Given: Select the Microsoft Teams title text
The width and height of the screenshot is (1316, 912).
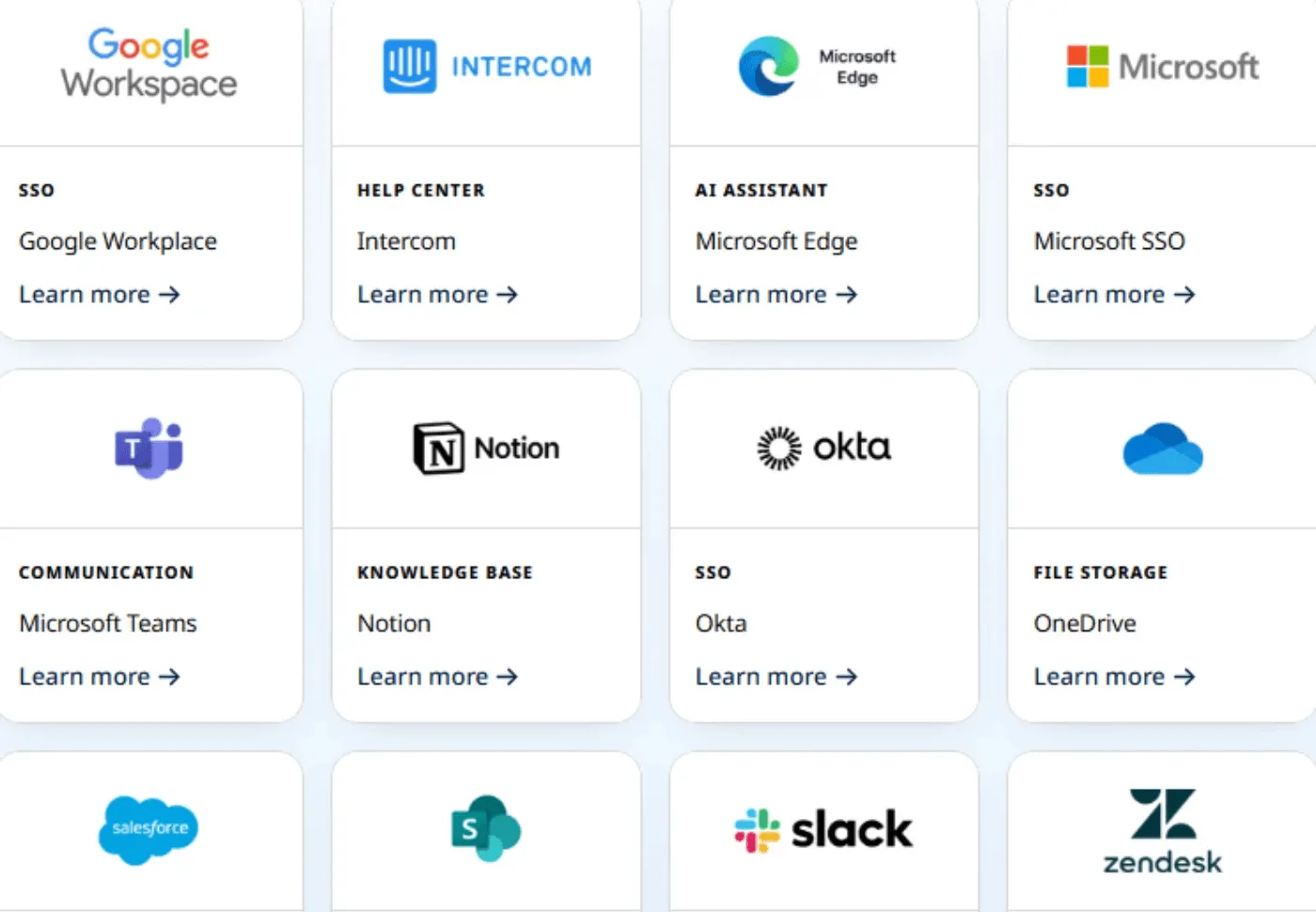Looking at the screenshot, I should tap(108, 623).
